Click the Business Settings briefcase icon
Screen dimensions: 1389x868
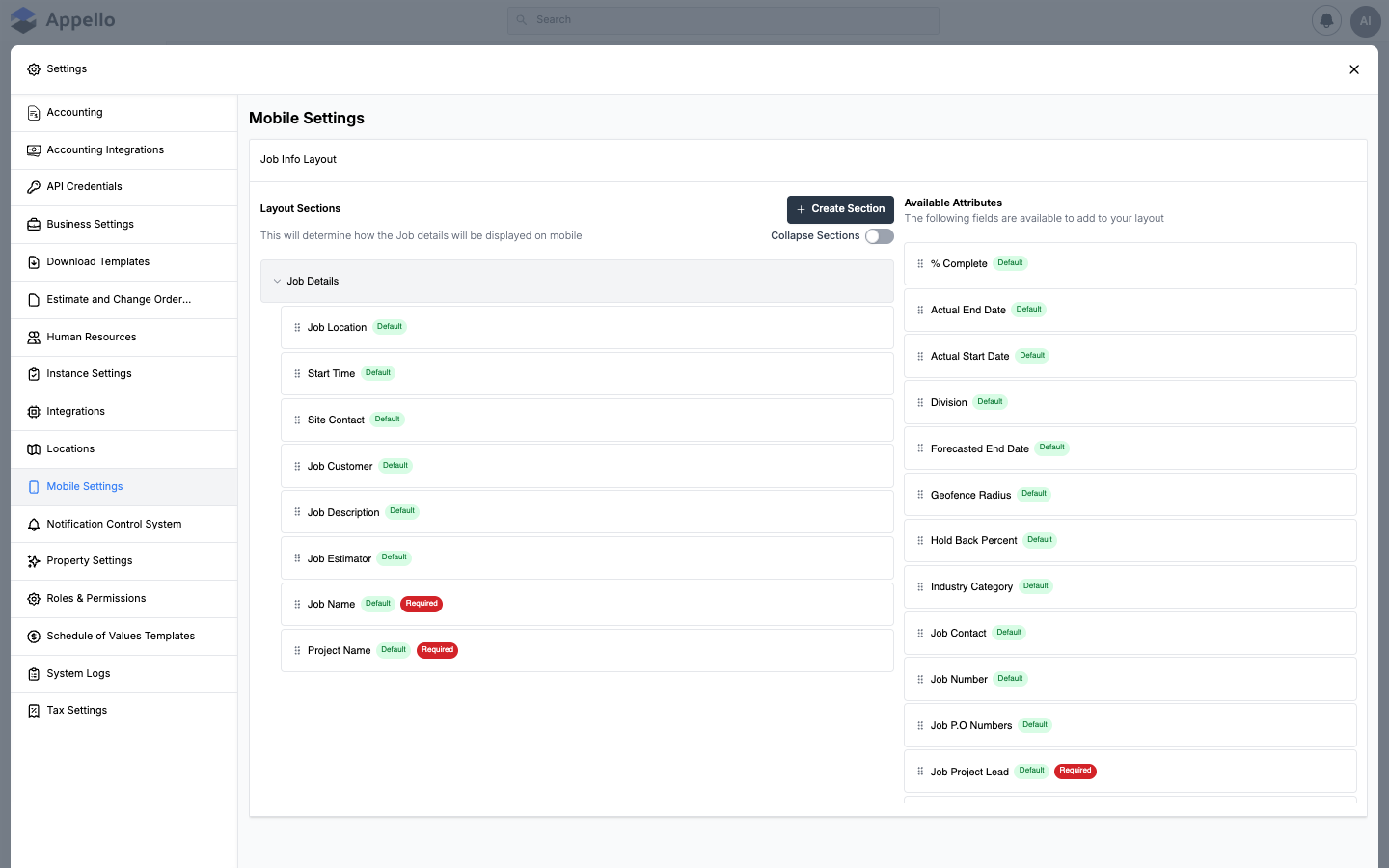click(x=34, y=225)
